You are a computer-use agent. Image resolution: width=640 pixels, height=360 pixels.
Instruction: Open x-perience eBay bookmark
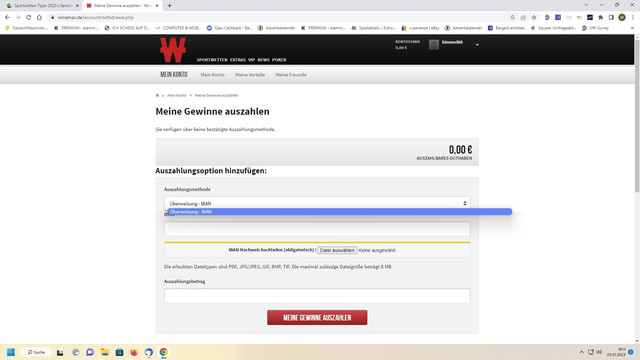[x=420, y=28]
